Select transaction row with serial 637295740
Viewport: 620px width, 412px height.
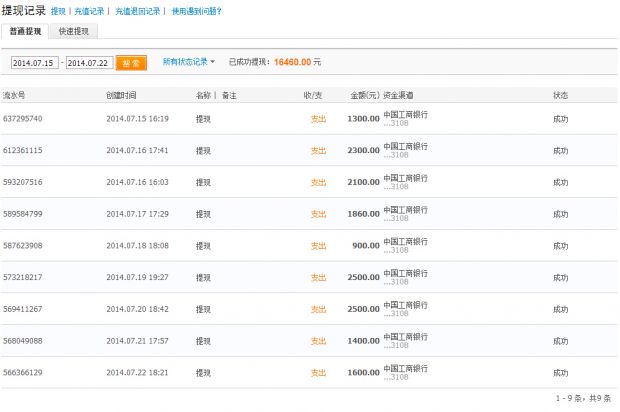23,119
